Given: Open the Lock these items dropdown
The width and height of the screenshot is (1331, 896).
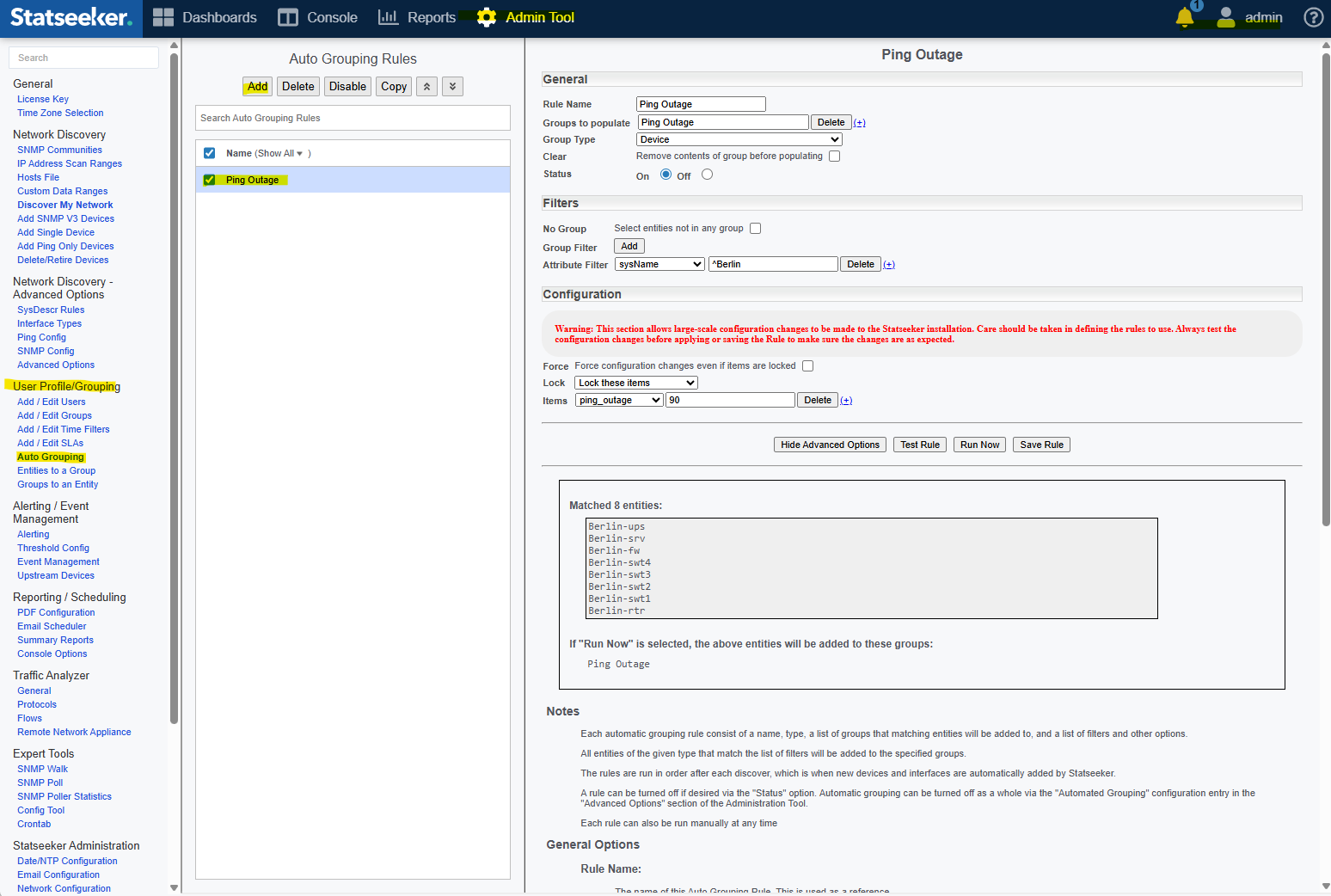Looking at the screenshot, I should pos(635,383).
